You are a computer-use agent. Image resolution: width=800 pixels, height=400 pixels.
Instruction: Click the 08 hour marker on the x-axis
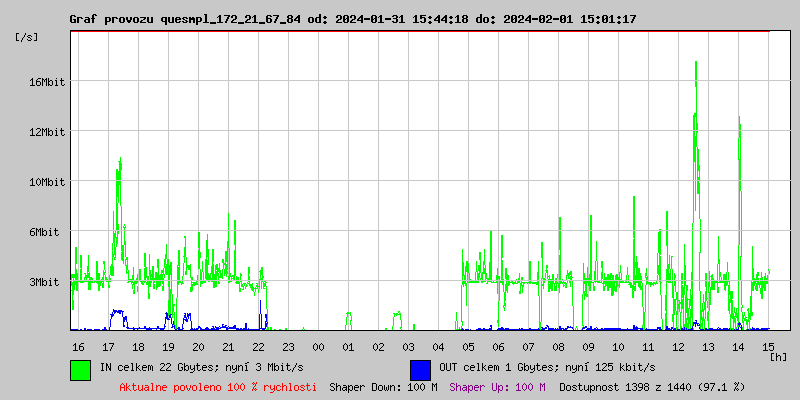click(x=558, y=346)
